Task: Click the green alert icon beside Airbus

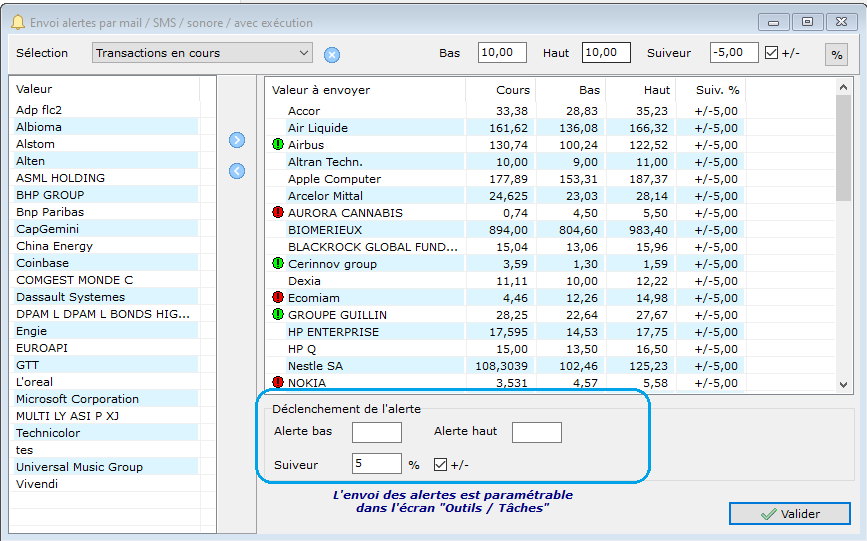Action: pyautogui.click(x=278, y=145)
